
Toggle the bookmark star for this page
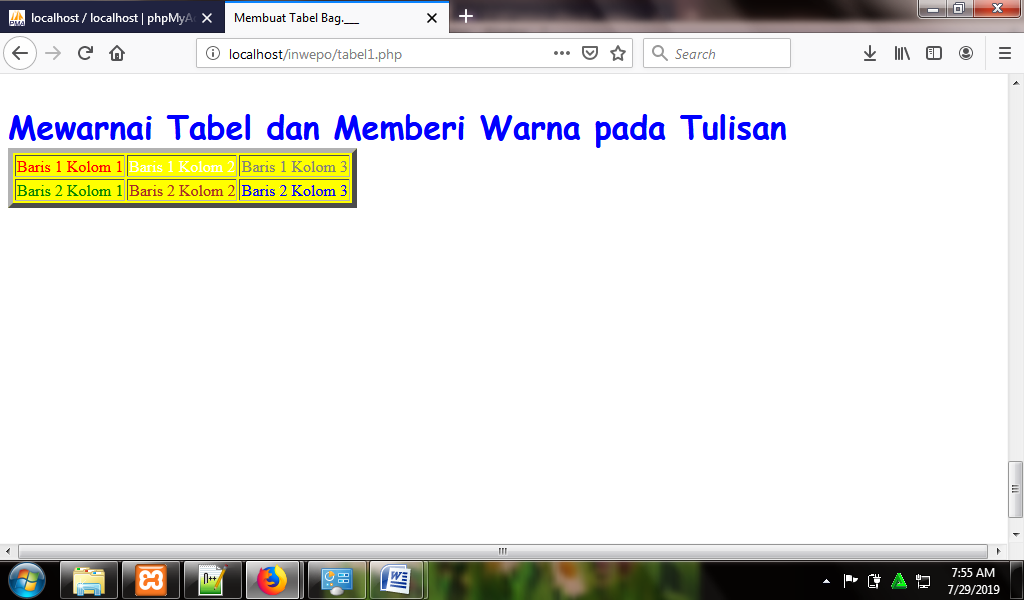point(617,53)
